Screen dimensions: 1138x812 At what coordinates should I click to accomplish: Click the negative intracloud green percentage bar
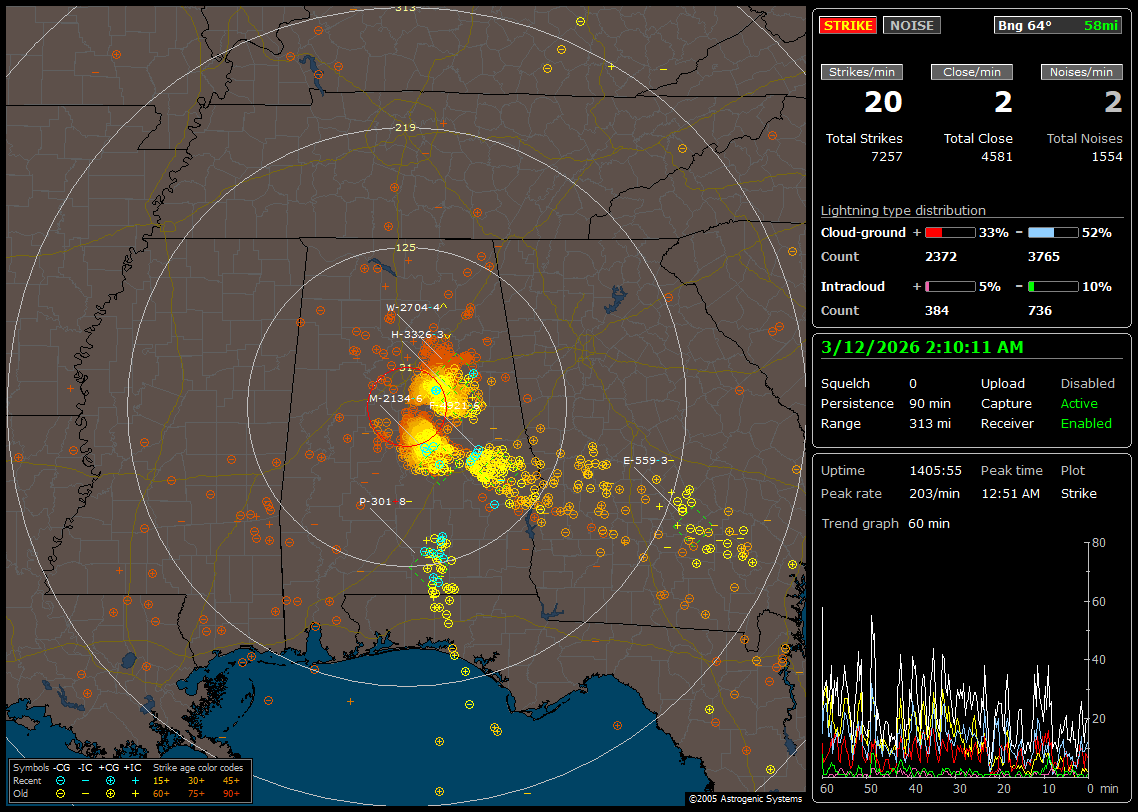1053,287
